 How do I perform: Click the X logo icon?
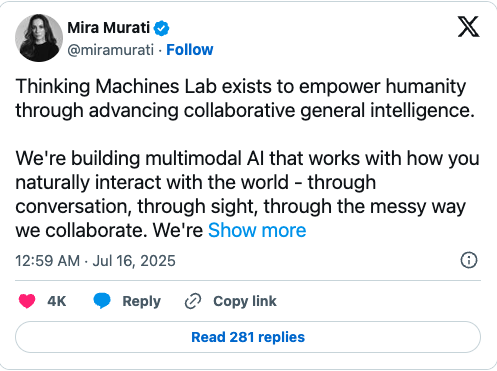tap(468, 27)
